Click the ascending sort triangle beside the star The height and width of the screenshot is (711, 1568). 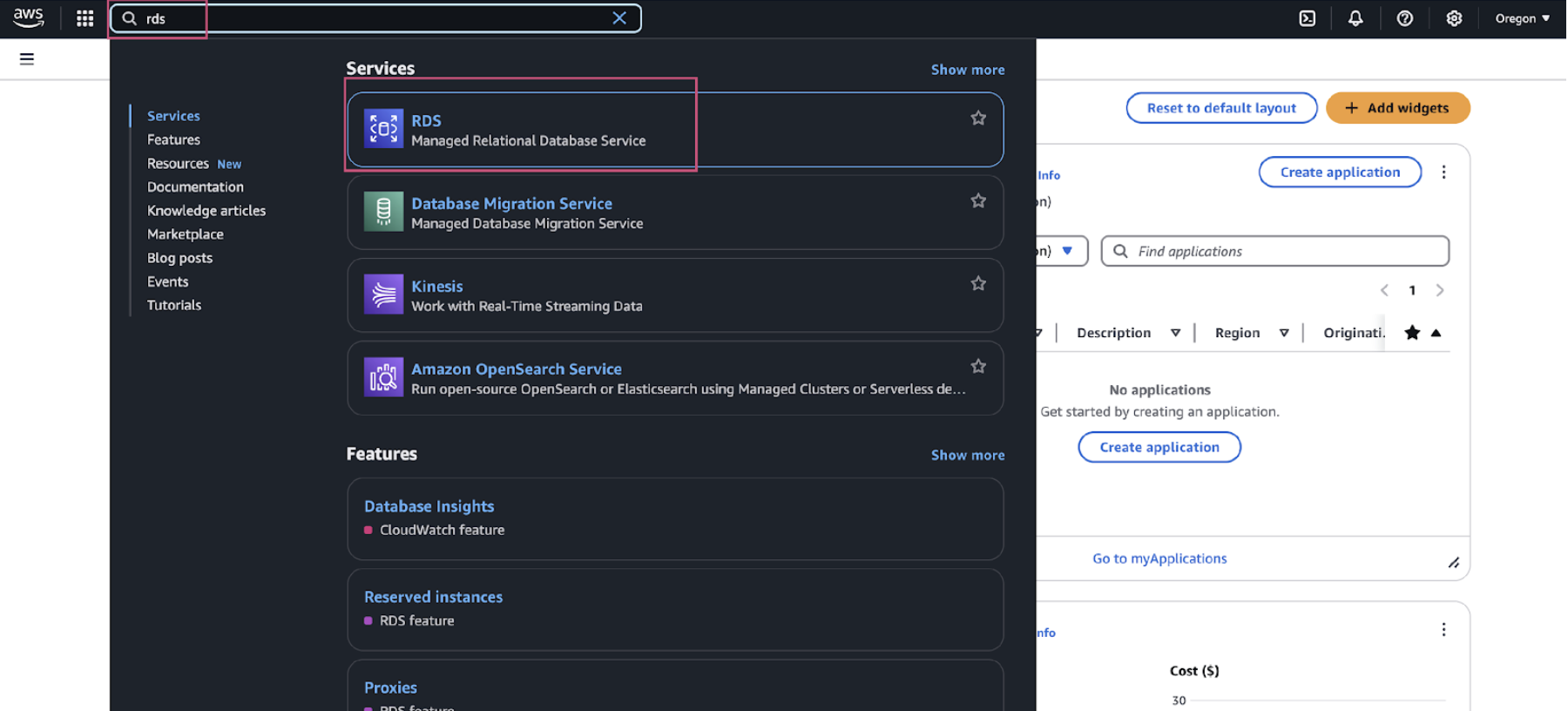coord(1436,333)
